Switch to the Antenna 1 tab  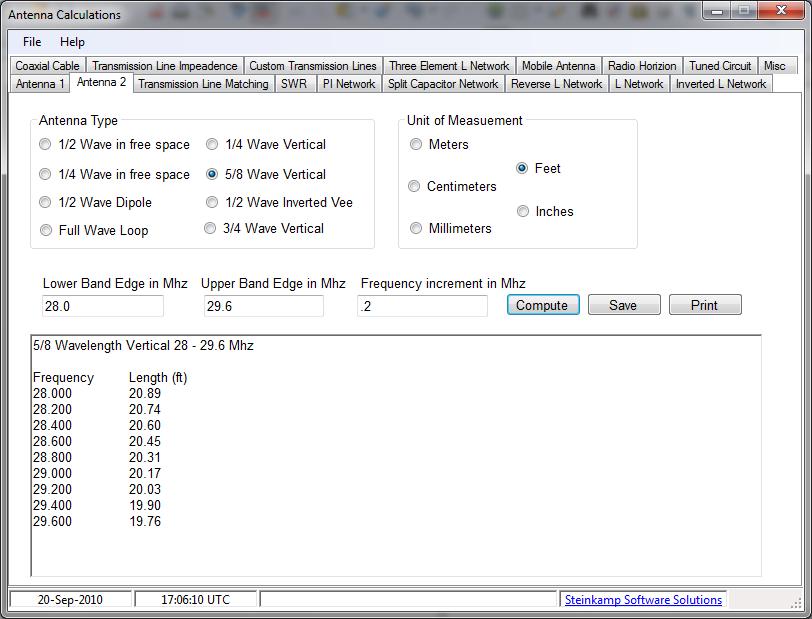tap(40, 84)
